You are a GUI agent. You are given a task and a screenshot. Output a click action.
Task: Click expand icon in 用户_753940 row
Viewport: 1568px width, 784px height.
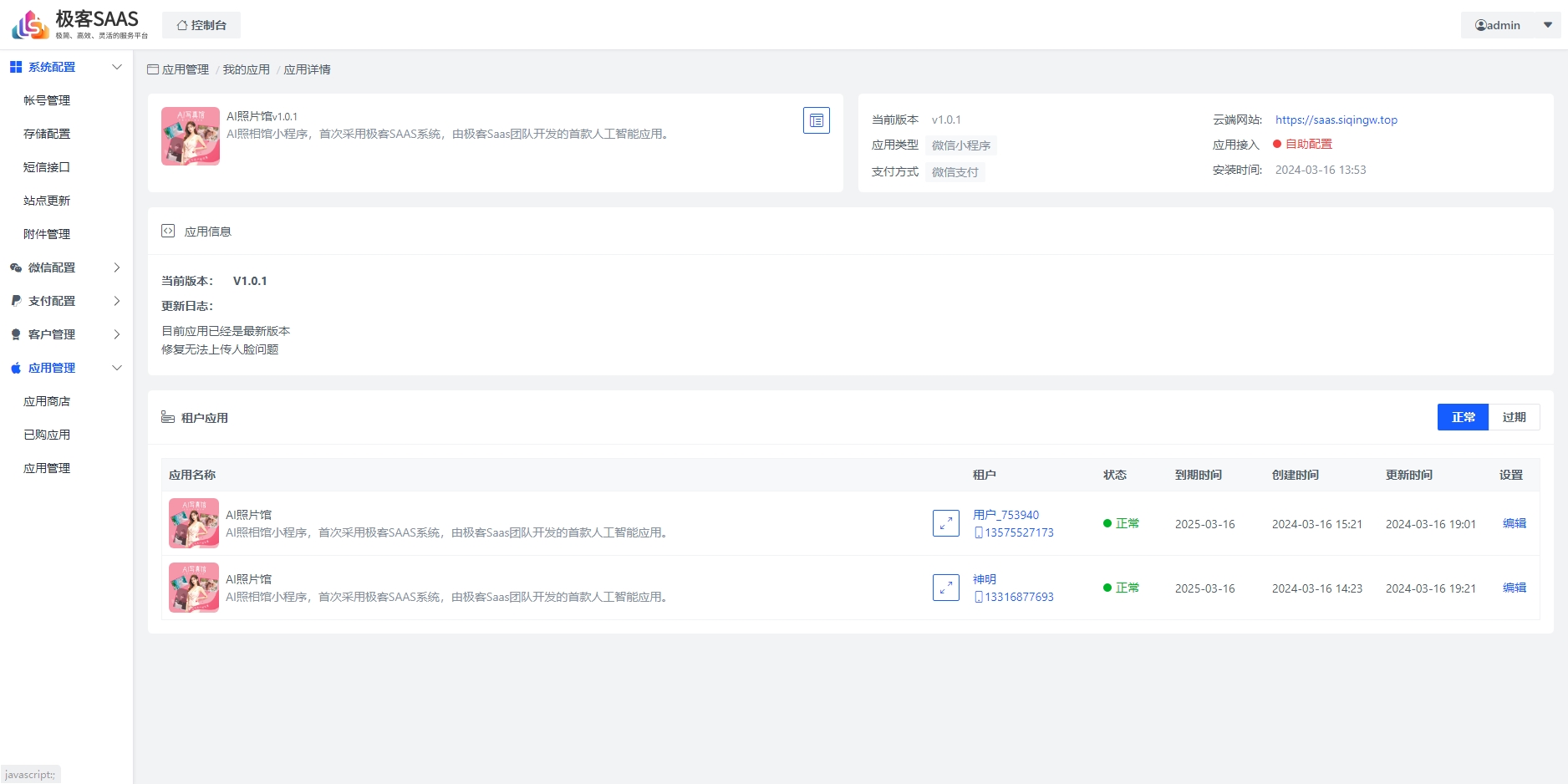[x=945, y=523]
